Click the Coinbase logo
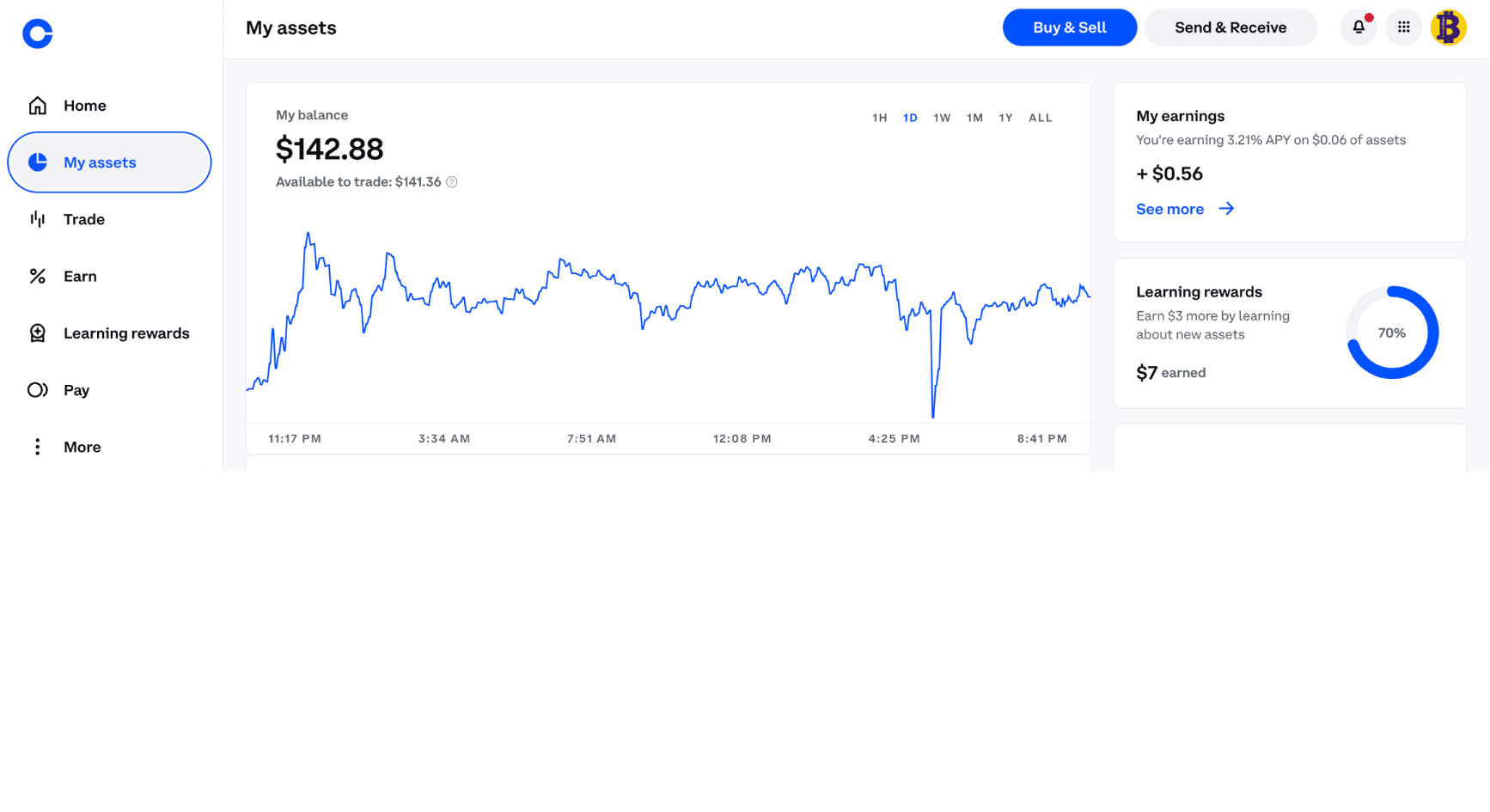Screen dimensions: 1490x812 pos(37,34)
